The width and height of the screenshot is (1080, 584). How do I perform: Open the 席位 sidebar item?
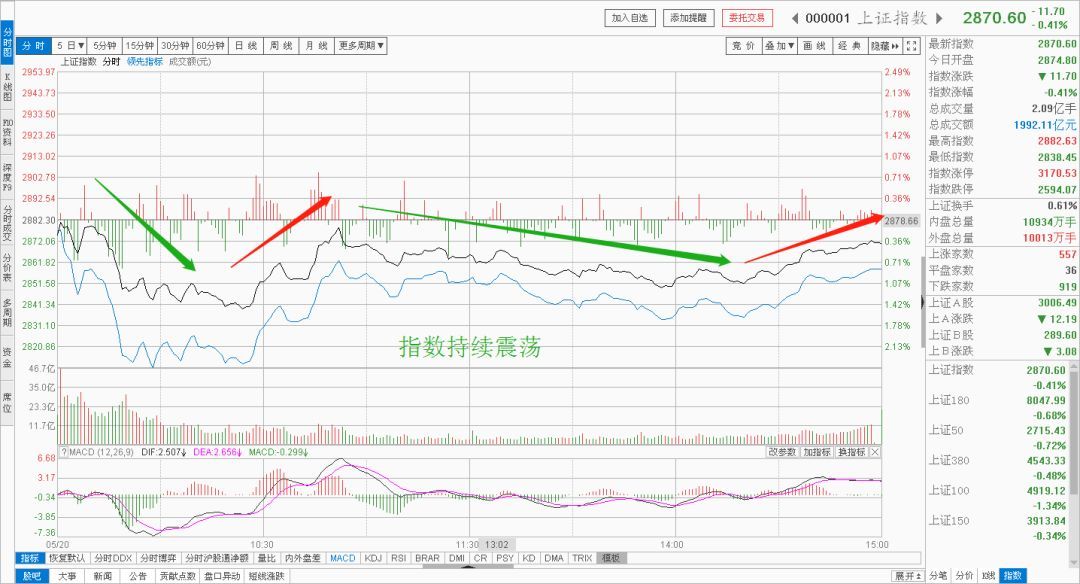coord(7,403)
